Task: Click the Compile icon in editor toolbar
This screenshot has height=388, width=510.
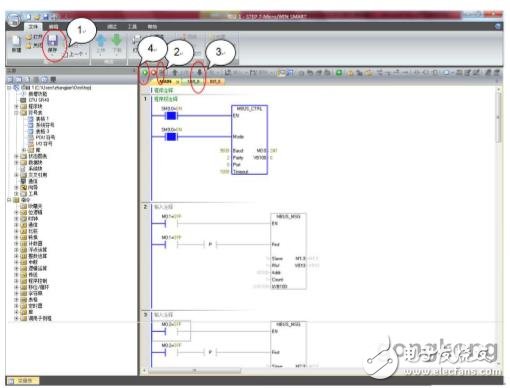Action: (x=162, y=72)
